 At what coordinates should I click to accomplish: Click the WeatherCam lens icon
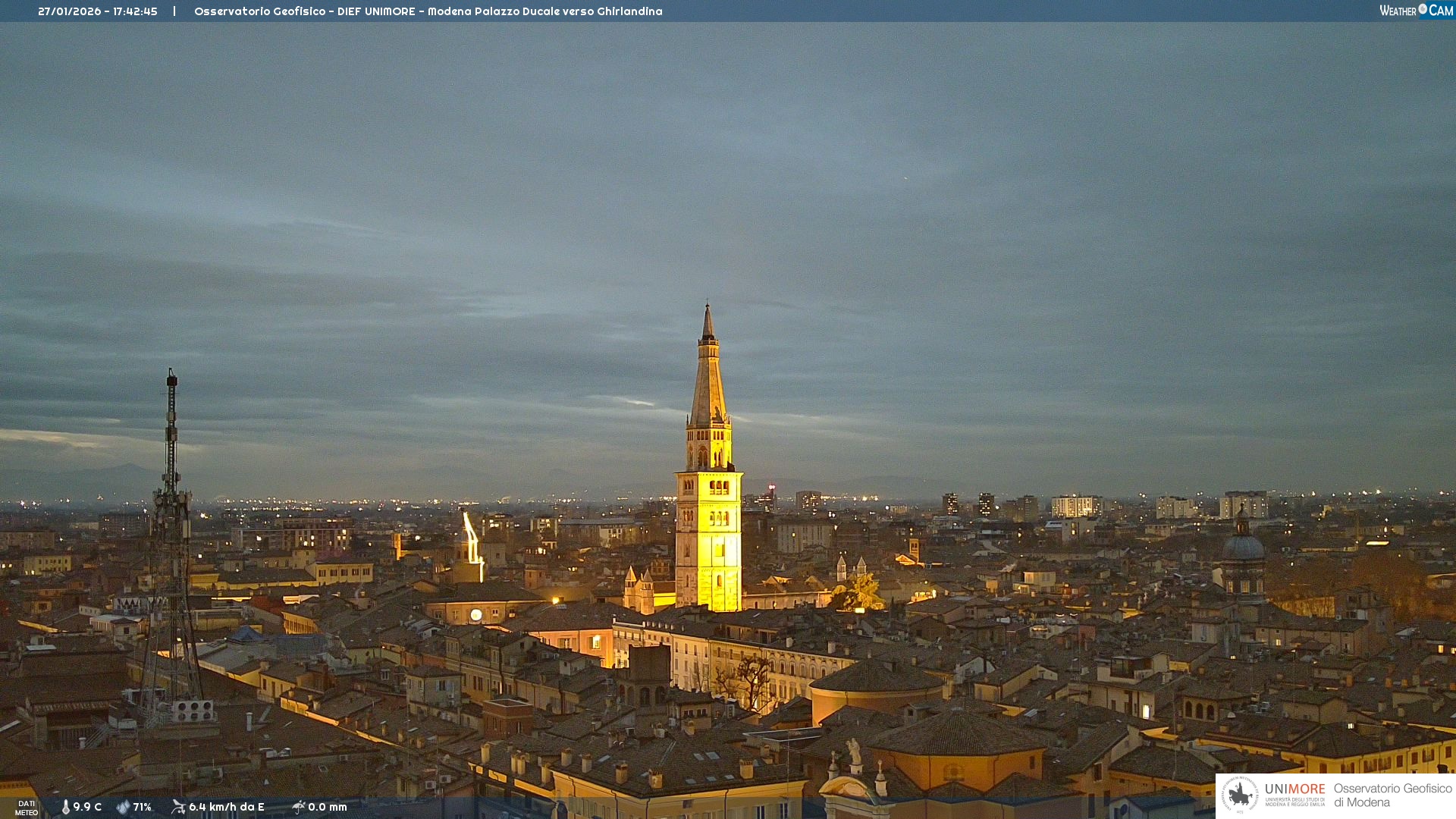click(1423, 9)
